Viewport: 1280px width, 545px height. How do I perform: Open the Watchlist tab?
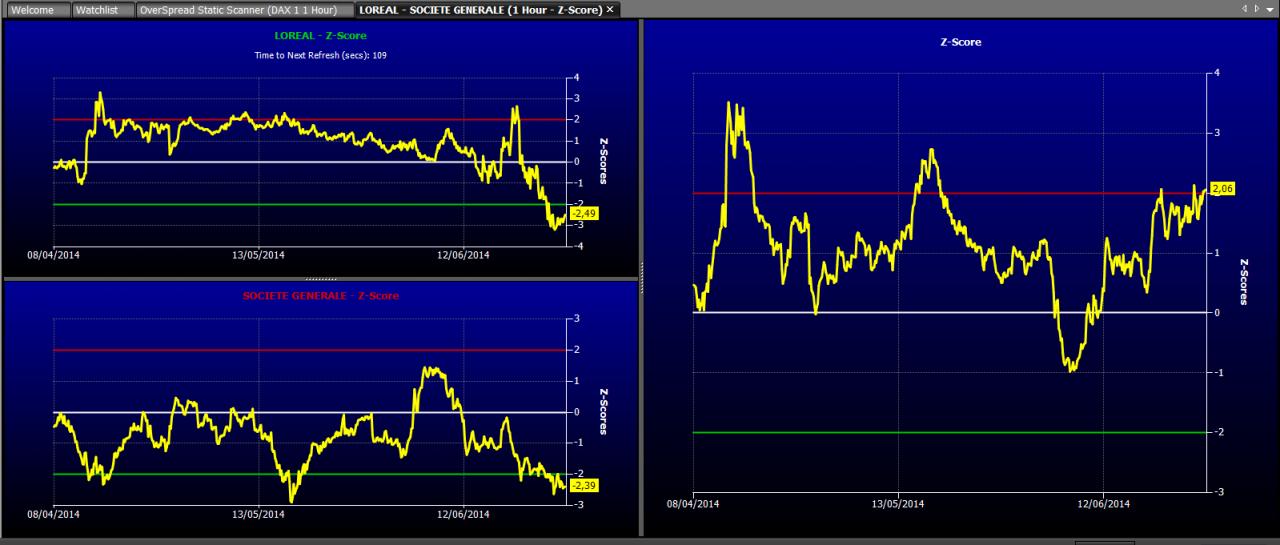pyautogui.click(x=97, y=9)
